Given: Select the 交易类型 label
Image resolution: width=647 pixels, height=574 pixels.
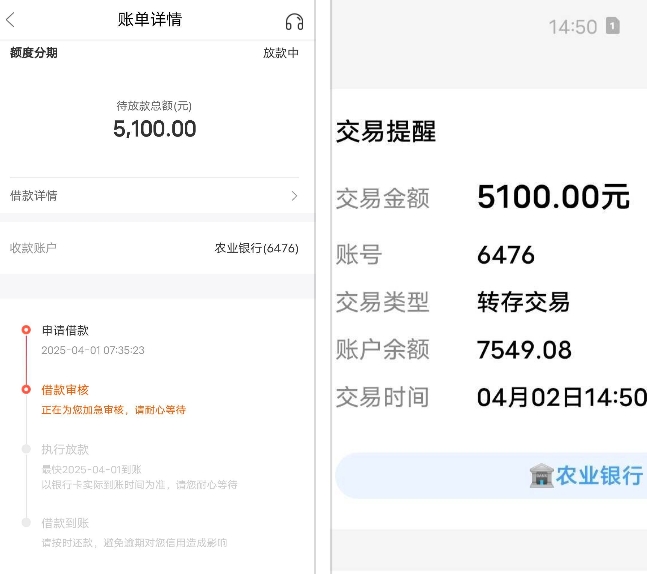Looking at the screenshot, I should pos(383,302).
